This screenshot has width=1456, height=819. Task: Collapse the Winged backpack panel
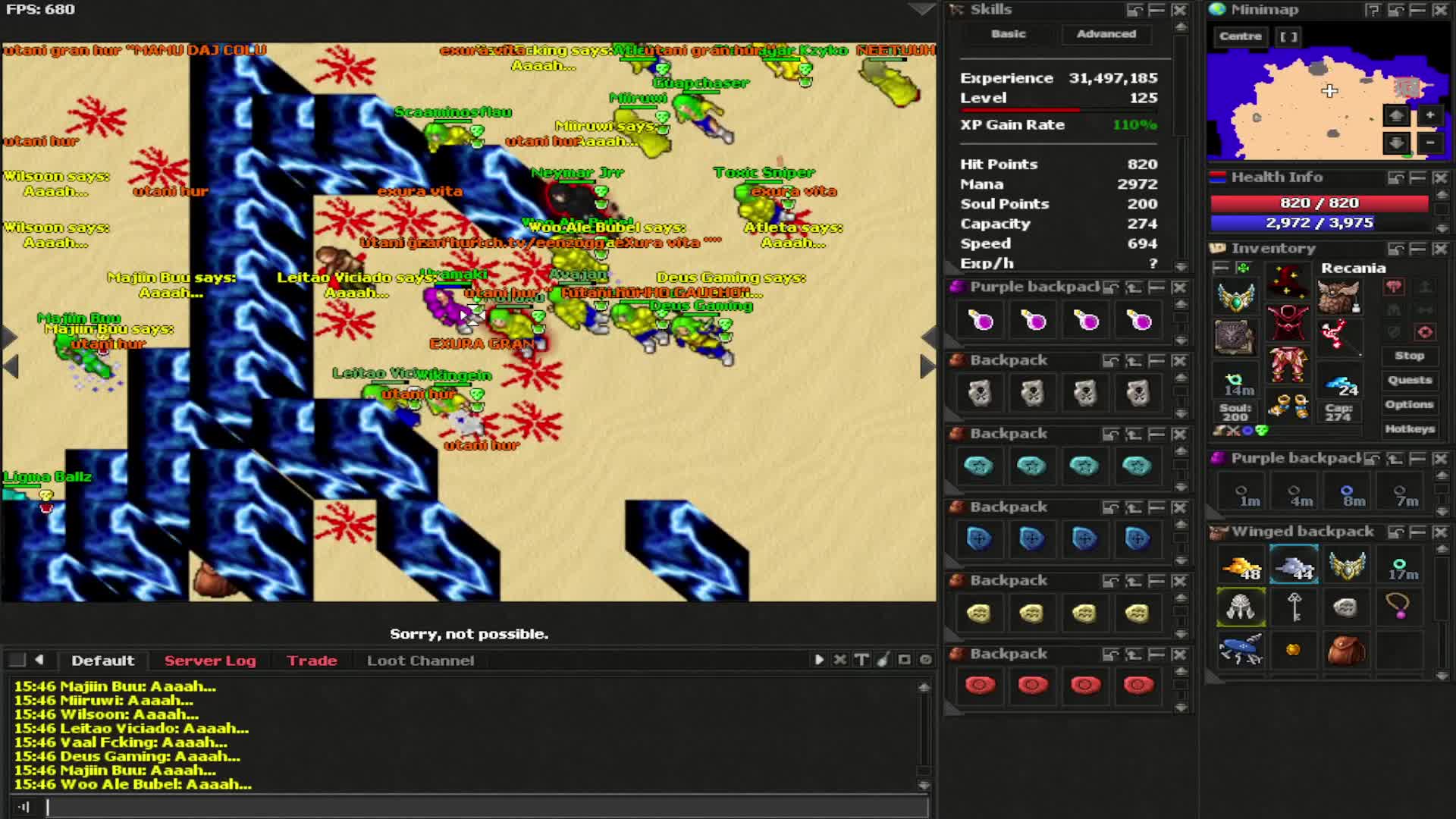(1417, 532)
